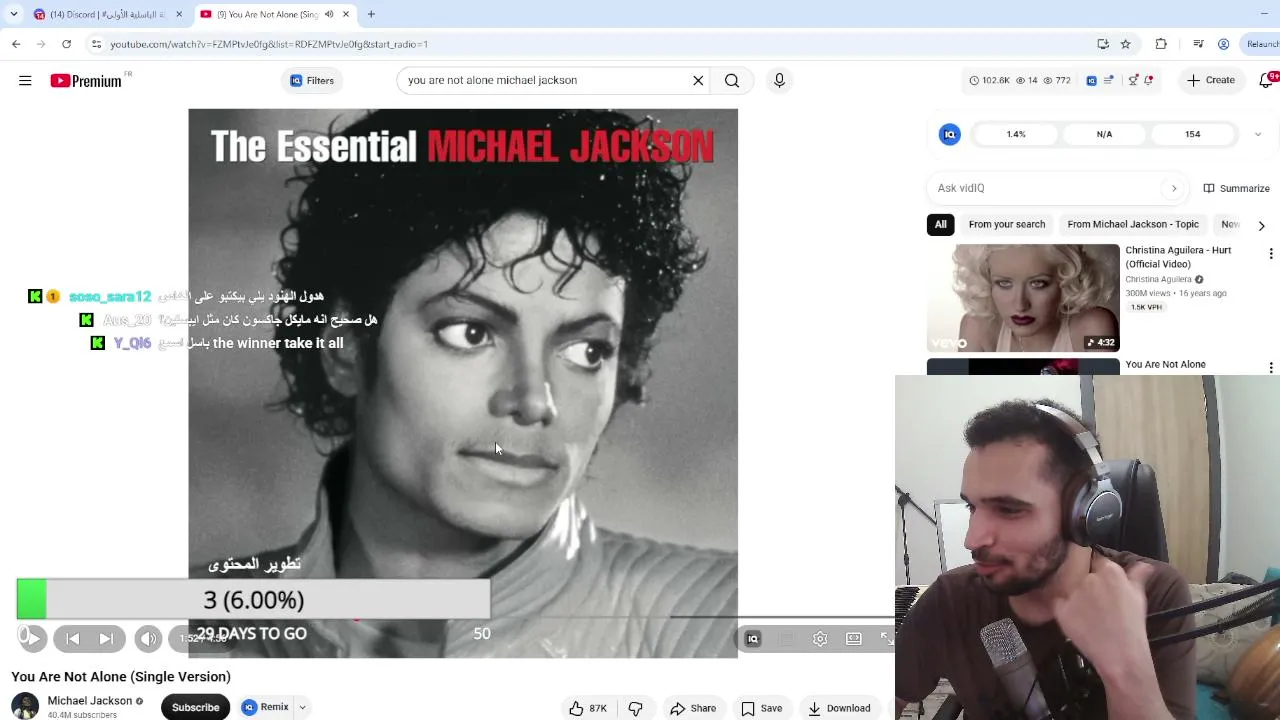The height and width of the screenshot is (720, 1280).
Task: Start voice search with the microphone
Action: coord(779,81)
